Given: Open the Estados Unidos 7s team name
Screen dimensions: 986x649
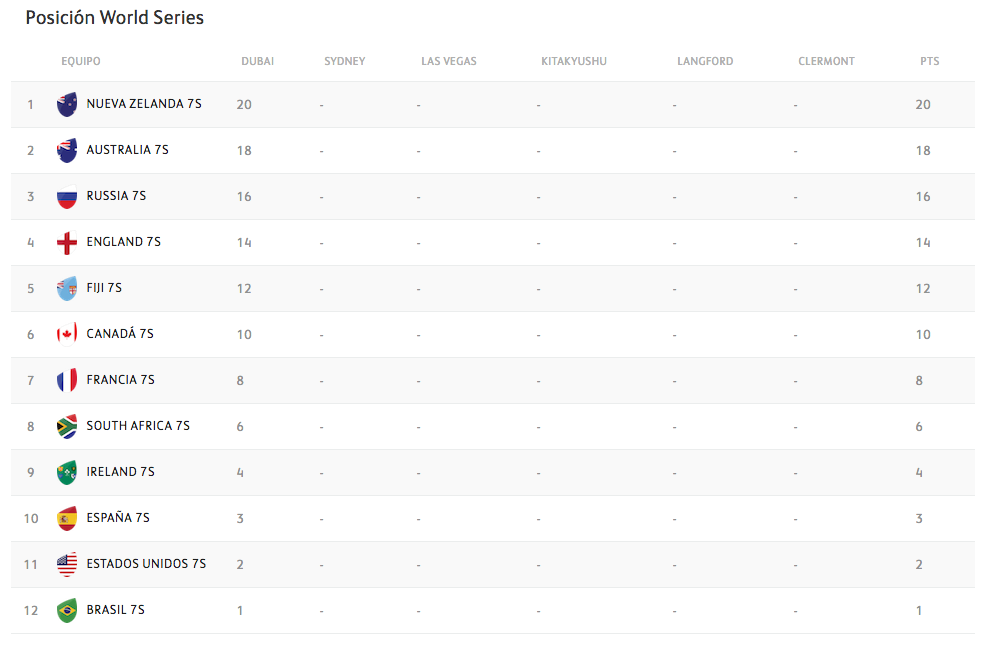Looking at the screenshot, I should [146, 564].
